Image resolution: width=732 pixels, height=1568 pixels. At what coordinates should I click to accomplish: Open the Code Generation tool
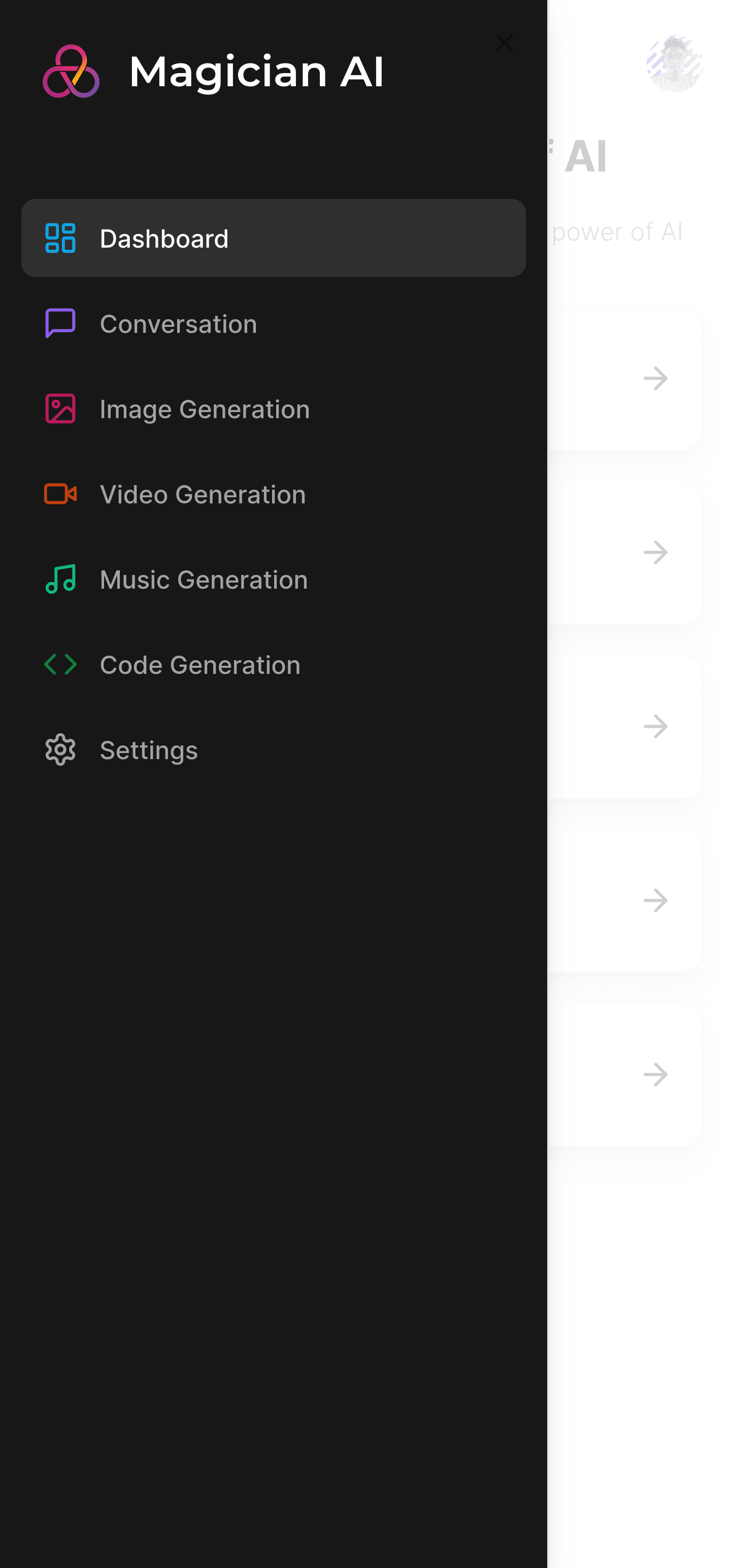click(274, 664)
